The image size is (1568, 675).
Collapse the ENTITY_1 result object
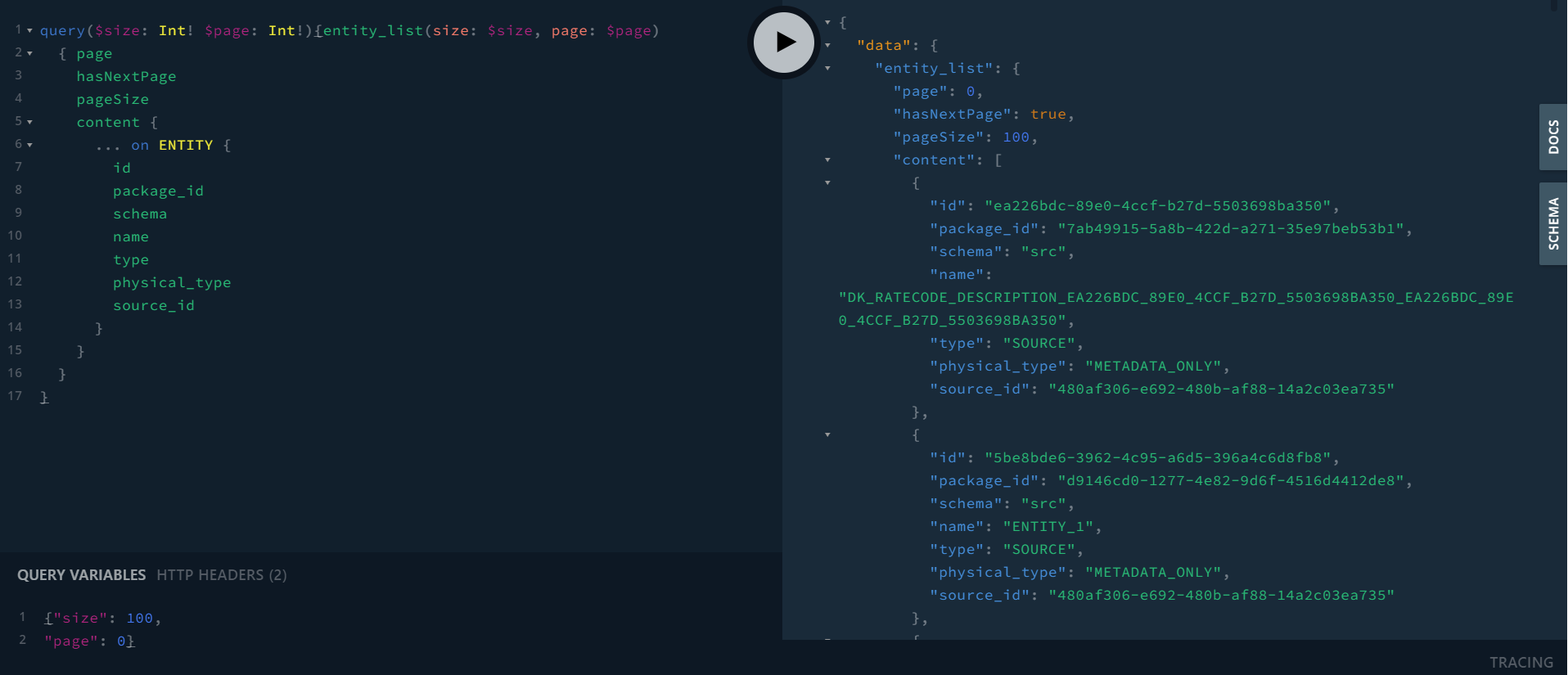click(827, 435)
